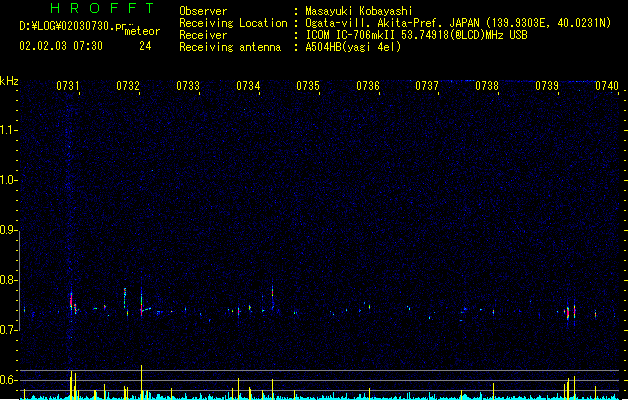Click the Receiver field label
Image resolution: width=629 pixels, height=400 pixels.
pos(203,35)
